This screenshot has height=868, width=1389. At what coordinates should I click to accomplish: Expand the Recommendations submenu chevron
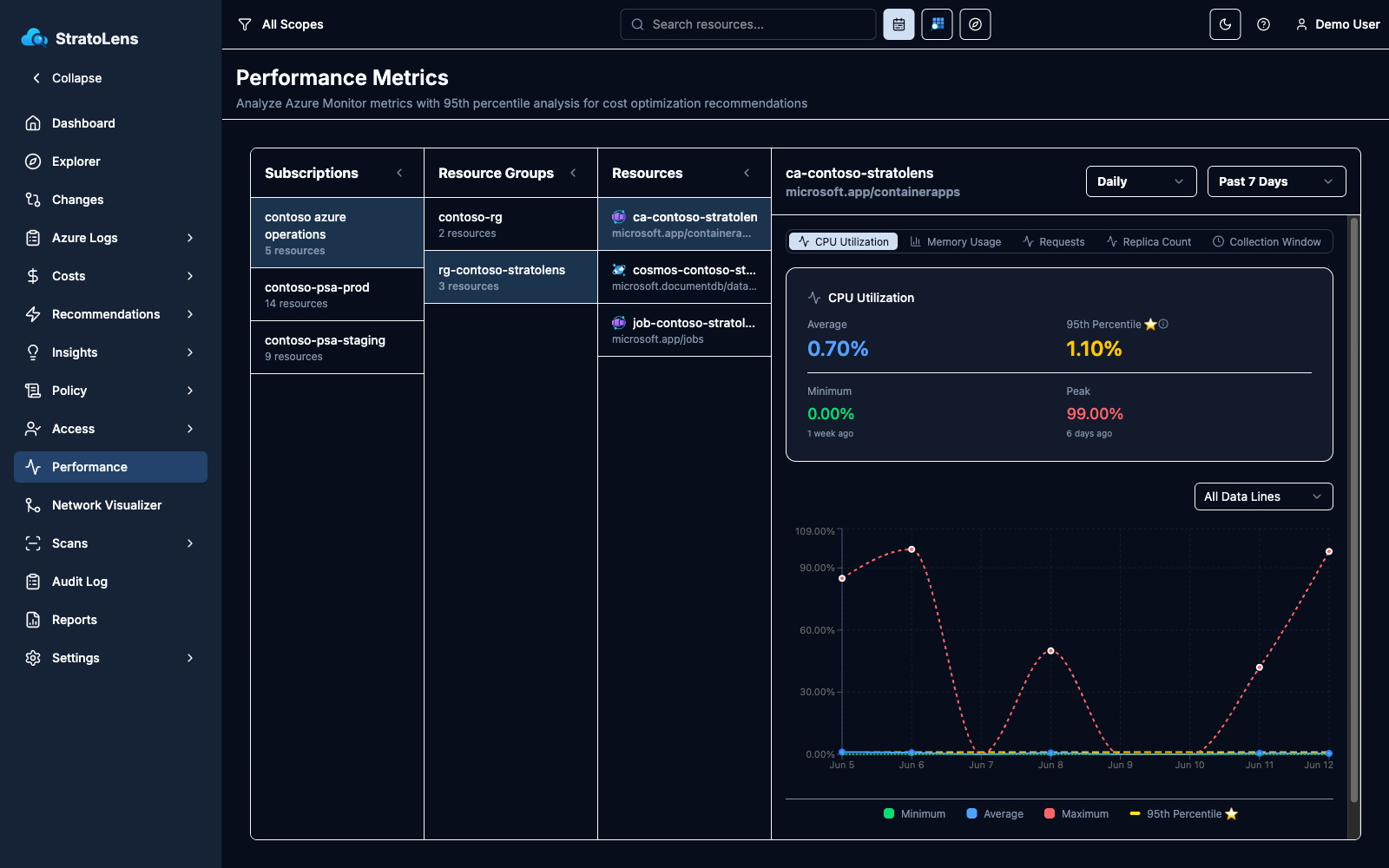click(190, 314)
